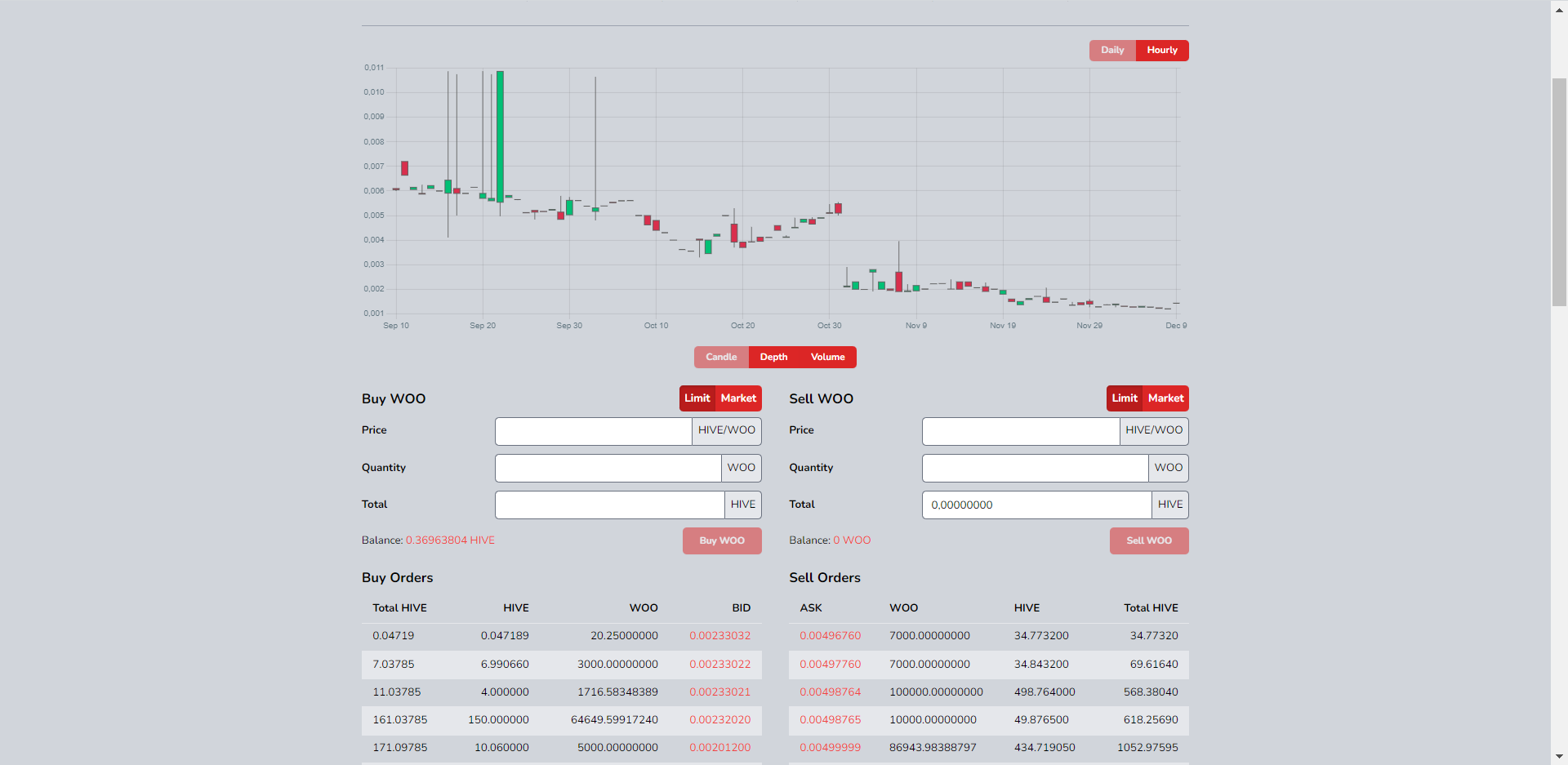
Task: Show the Volume chart tab
Action: point(828,358)
